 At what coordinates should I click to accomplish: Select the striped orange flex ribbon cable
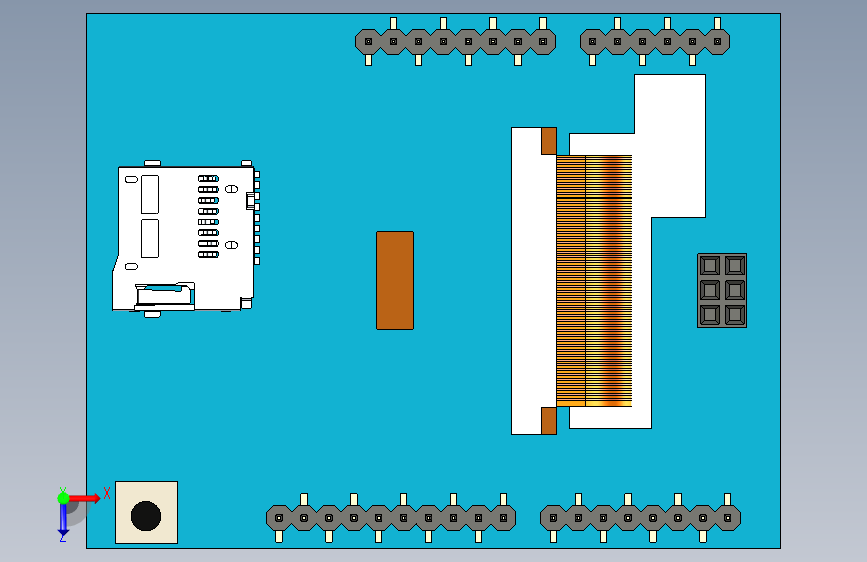594,281
